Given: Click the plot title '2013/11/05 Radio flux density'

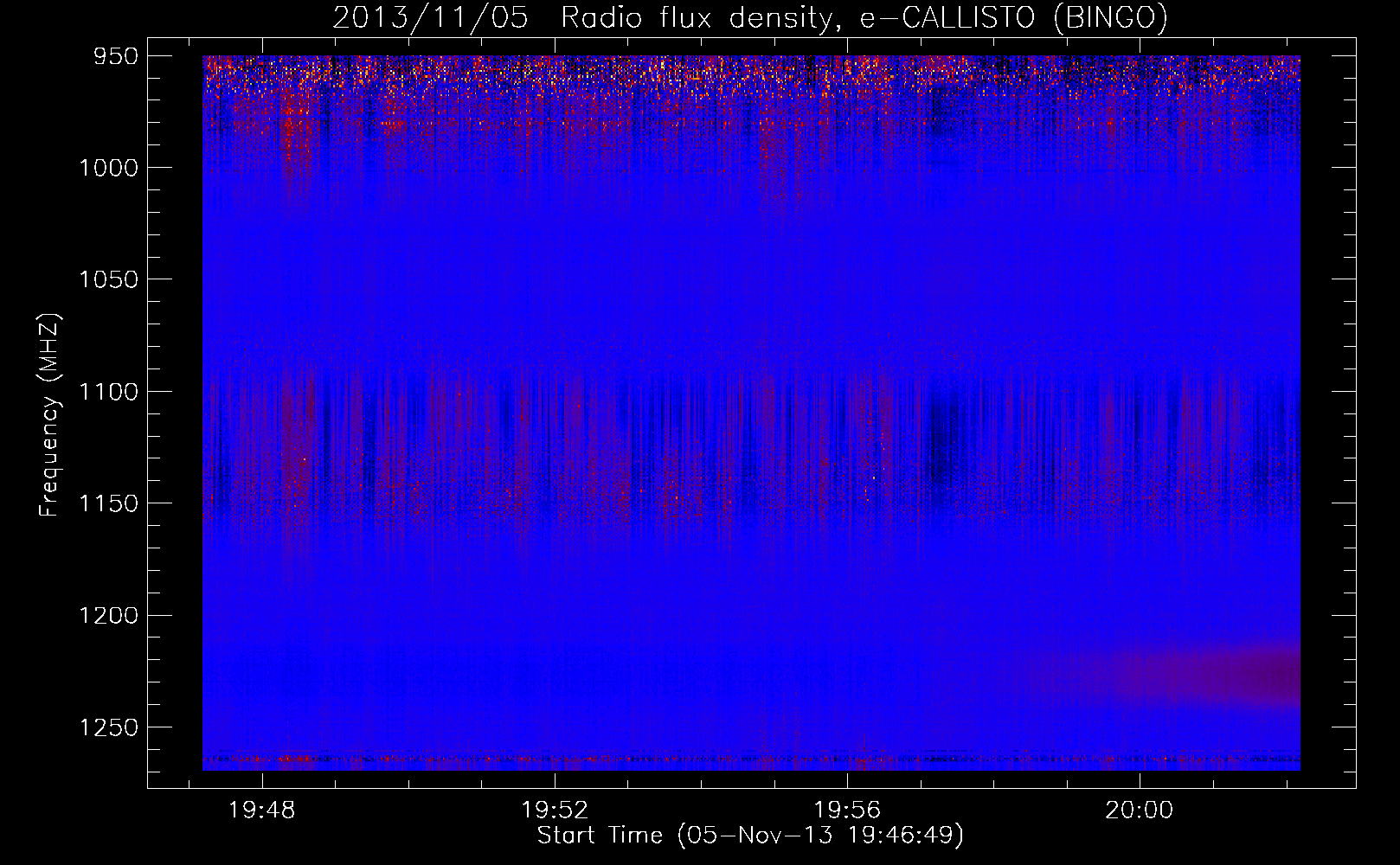Looking at the screenshot, I should [749, 17].
